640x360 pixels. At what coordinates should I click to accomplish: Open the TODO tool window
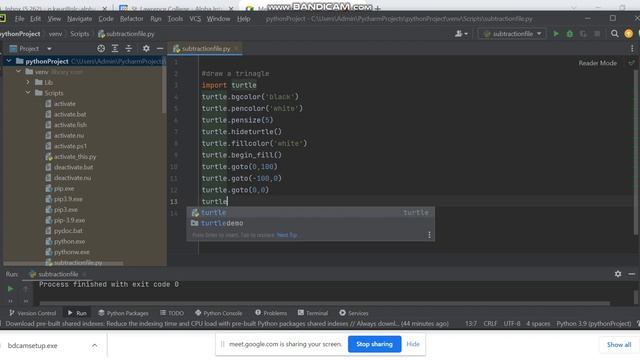[172, 313]
